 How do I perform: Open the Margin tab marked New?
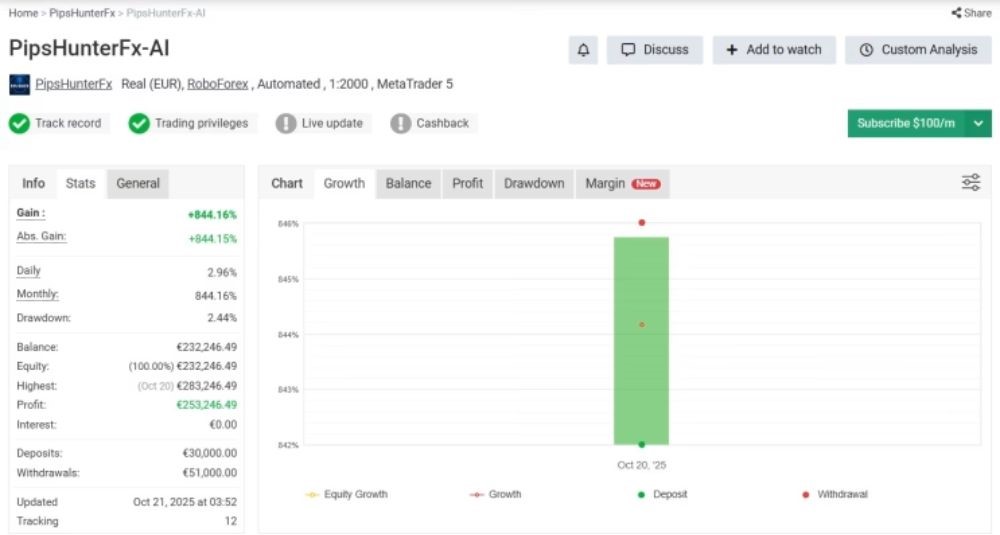click(x=622, y=184)
